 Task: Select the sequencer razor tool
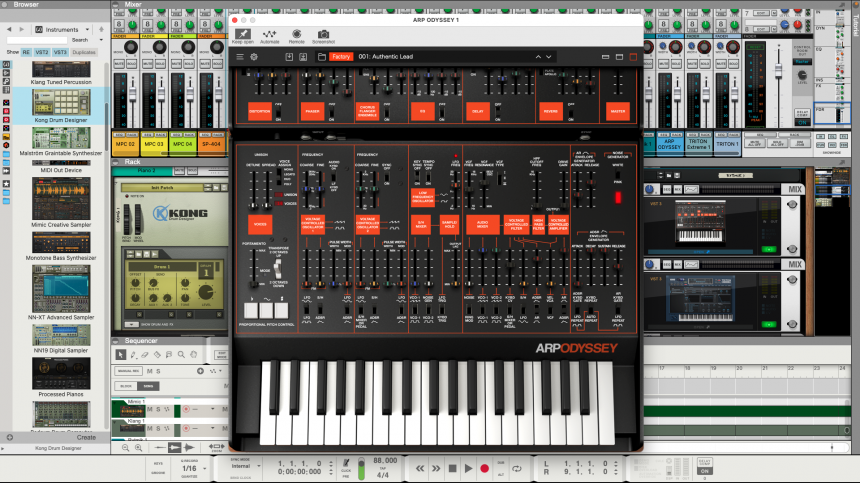157,355
